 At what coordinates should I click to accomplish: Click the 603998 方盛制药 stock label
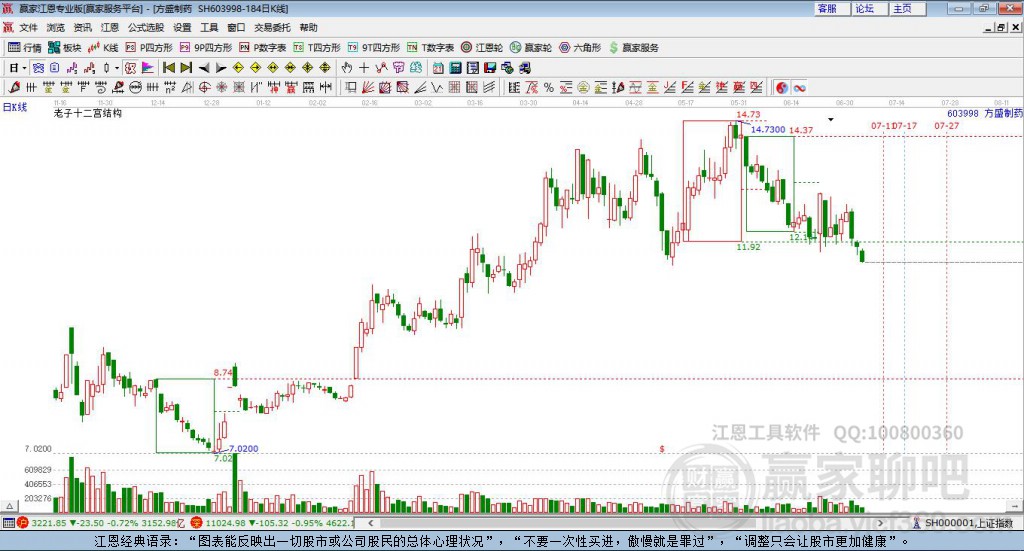coord(985,113)
